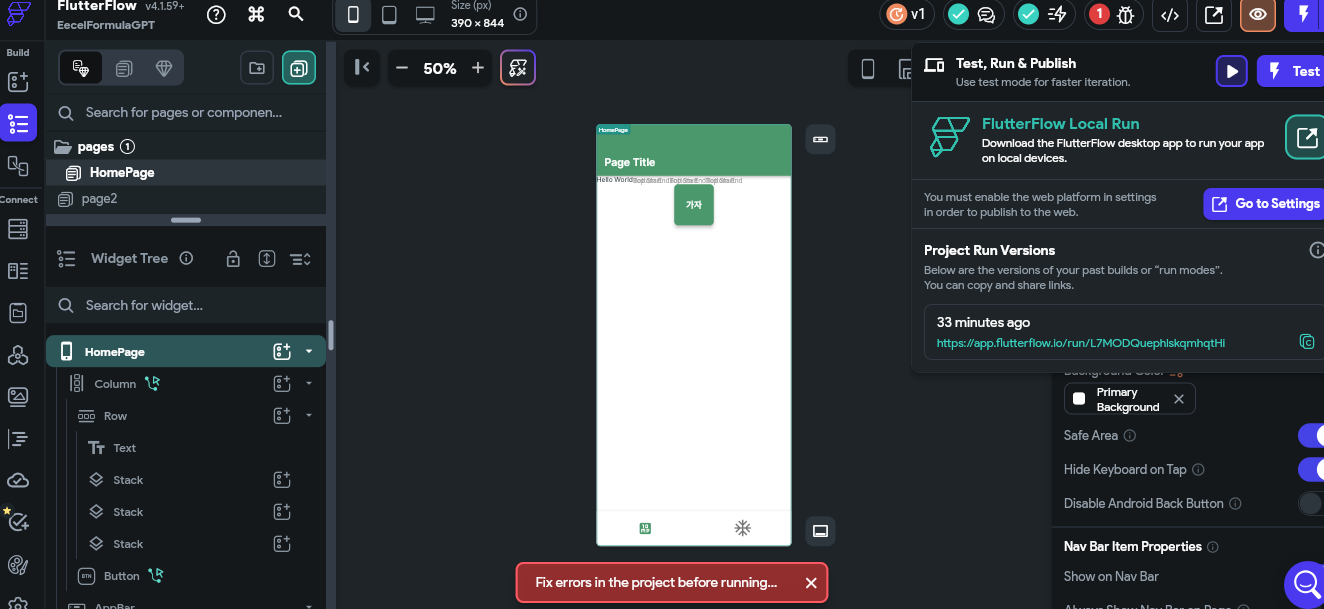Expand or collapse all widget tree
1324x609 pixels.
click(267, 259)
